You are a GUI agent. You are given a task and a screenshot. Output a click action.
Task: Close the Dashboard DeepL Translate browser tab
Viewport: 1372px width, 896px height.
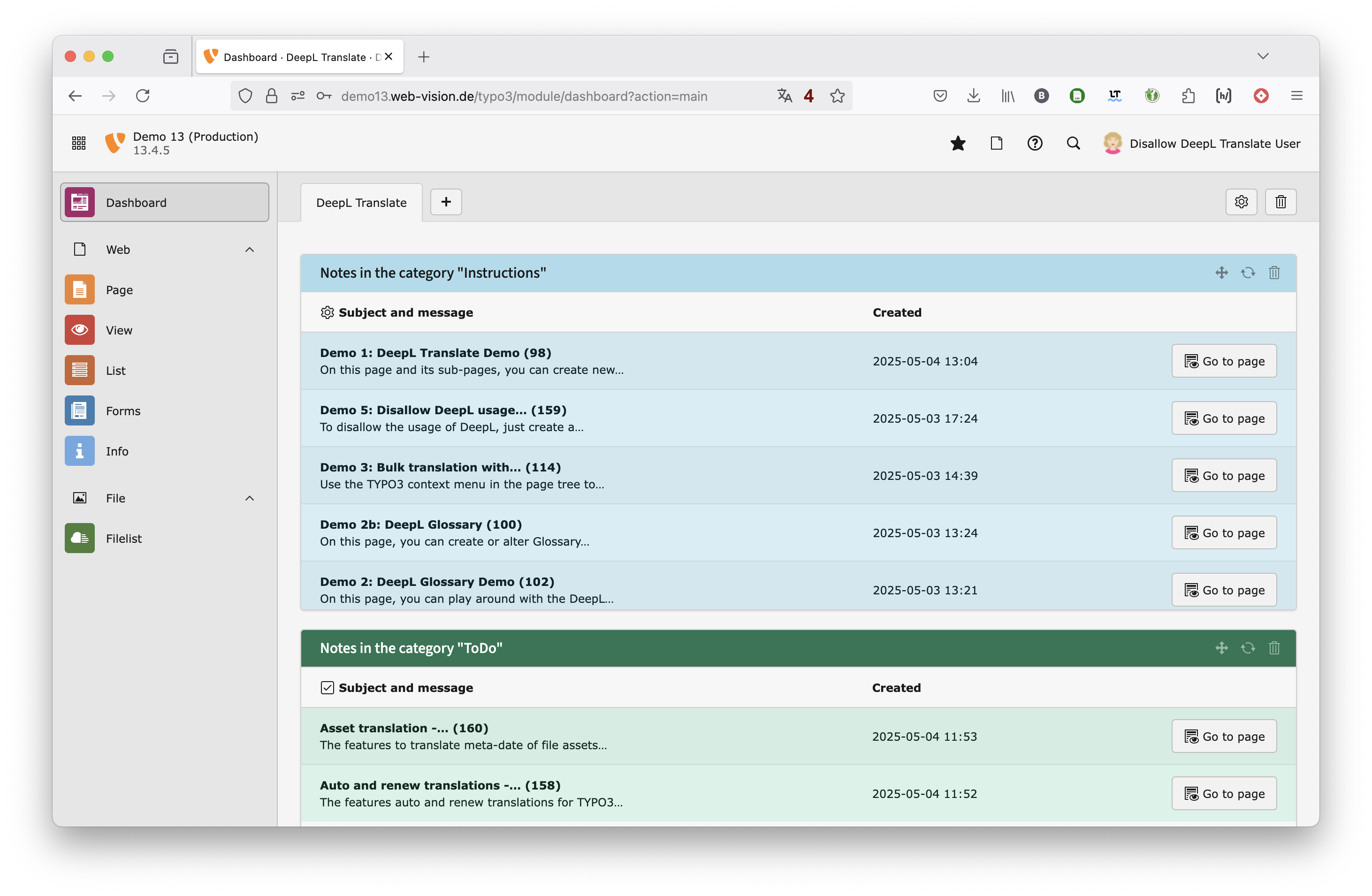tap(389, 56)
